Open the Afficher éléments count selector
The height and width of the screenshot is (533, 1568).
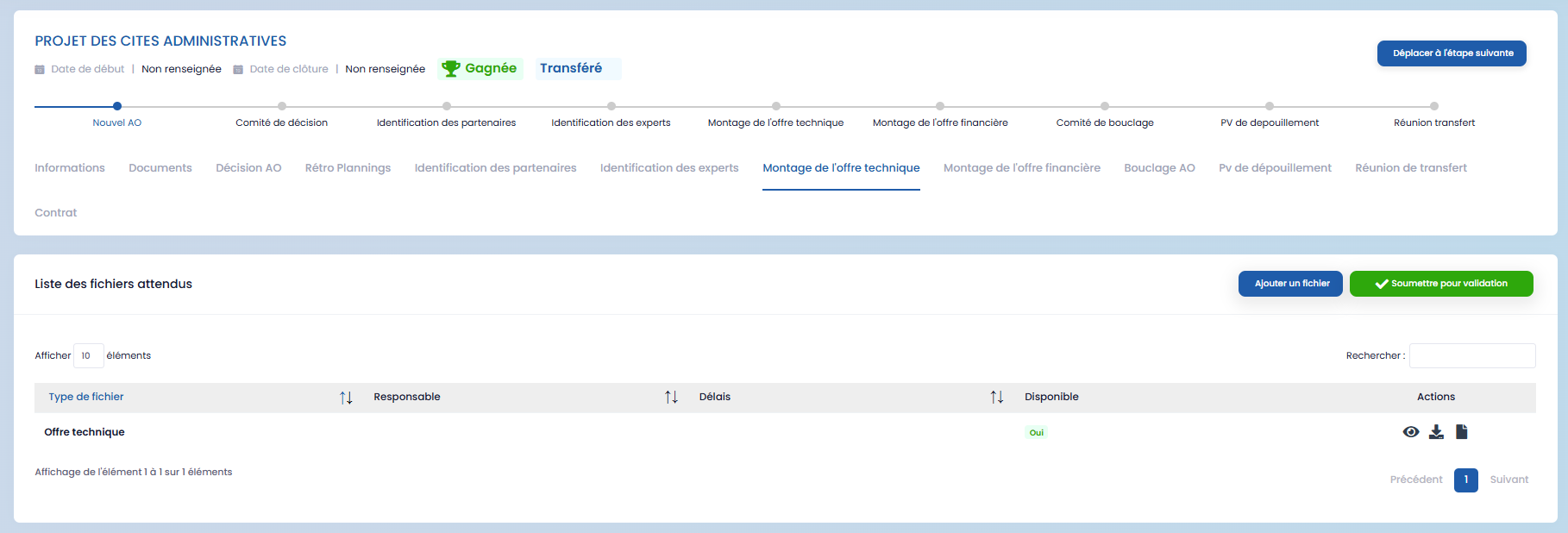pyautogui.click(x=88, y=355)
